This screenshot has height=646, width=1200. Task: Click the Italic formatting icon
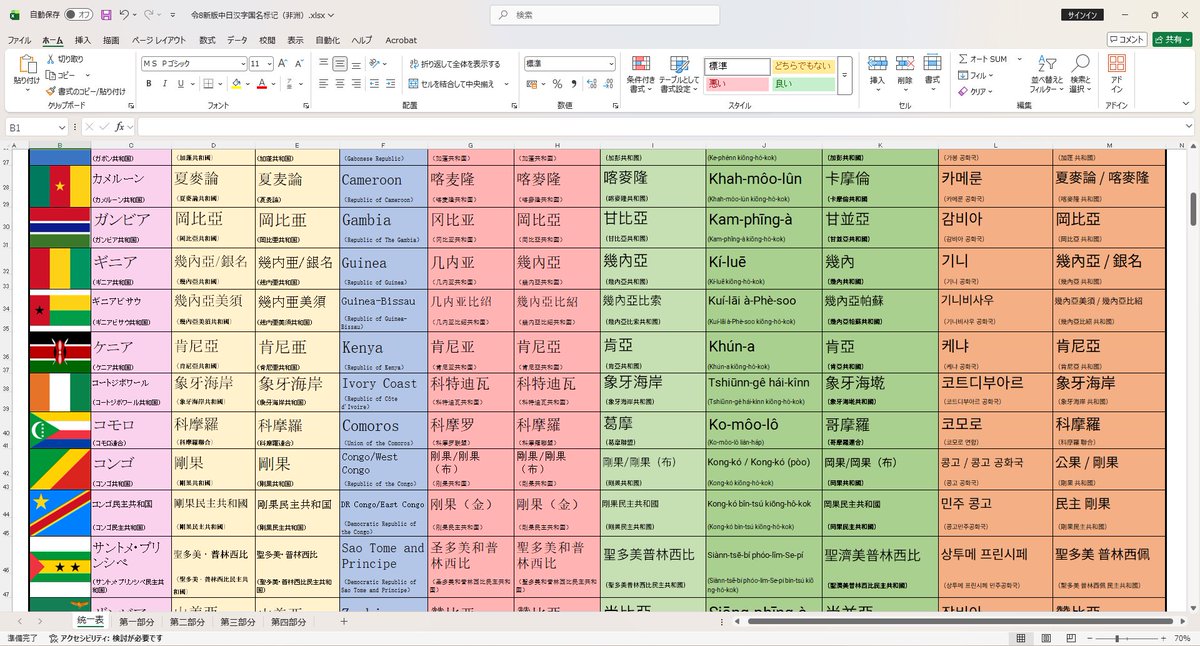[163, 84]
